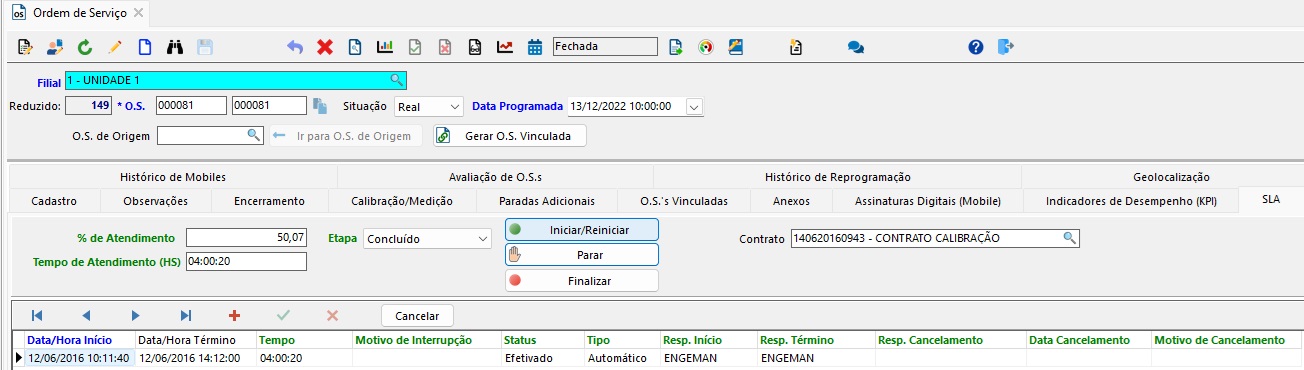Image resolution: width=1304 pixels, height=370 pixels.
Task: Open the Avaliação de O.S.s tab
Action: [495, 177]
